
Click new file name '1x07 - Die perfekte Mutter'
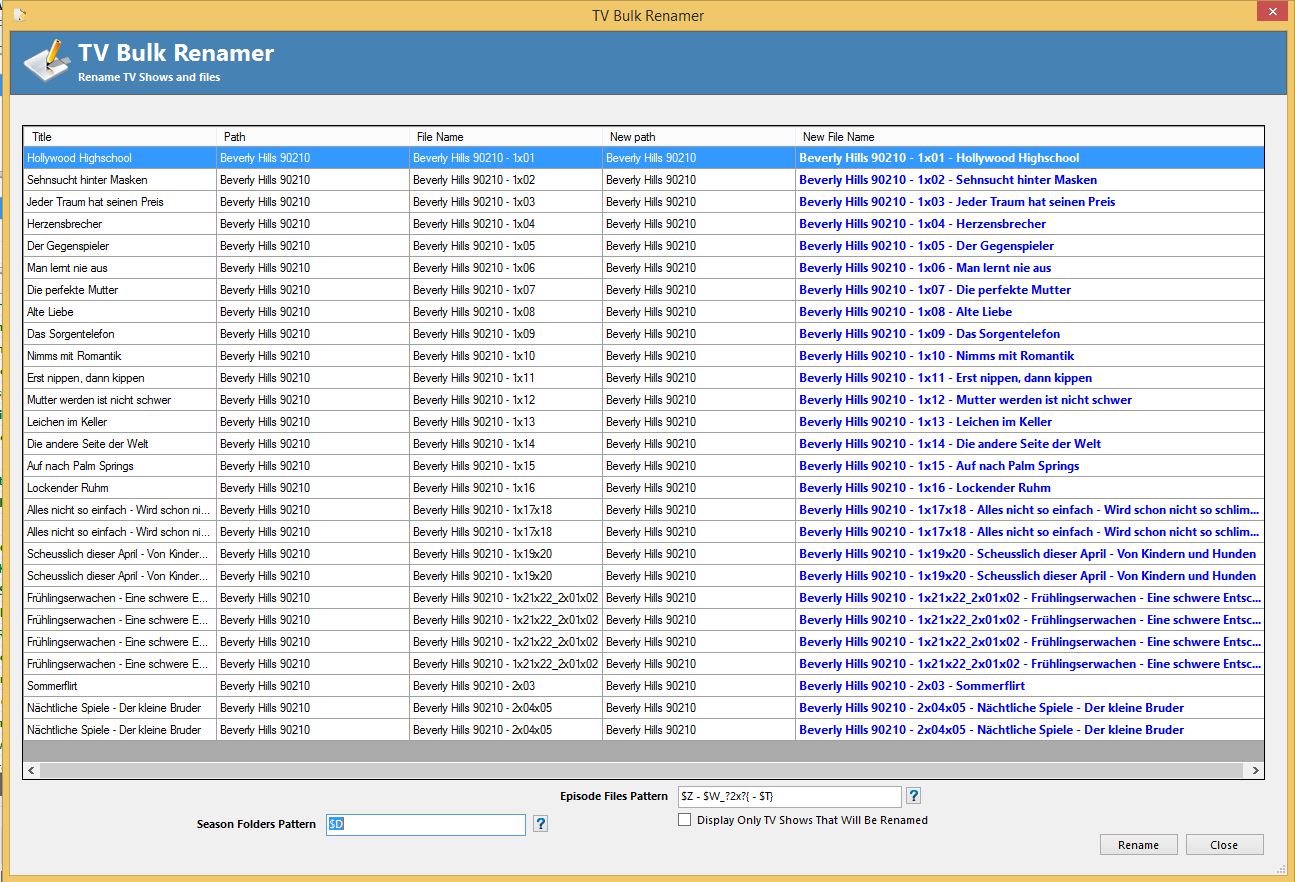click(1030, 290)
